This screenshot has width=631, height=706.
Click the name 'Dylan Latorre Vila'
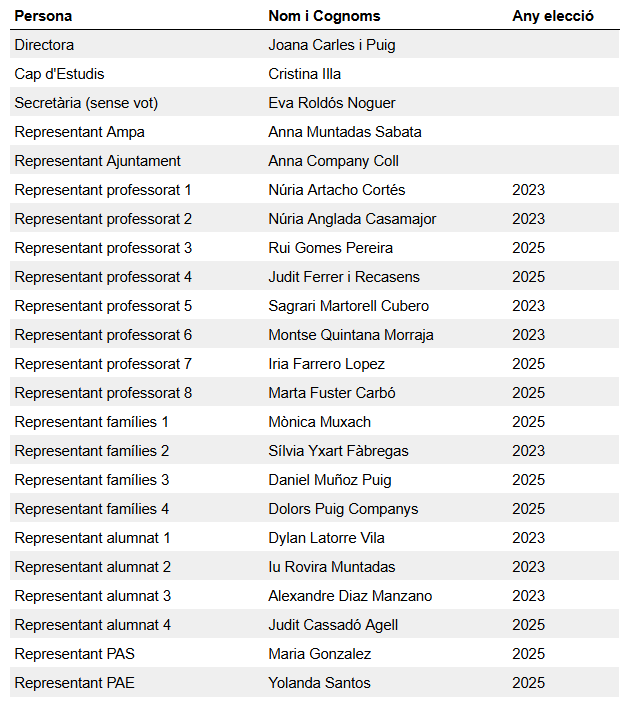pos(327,538)
